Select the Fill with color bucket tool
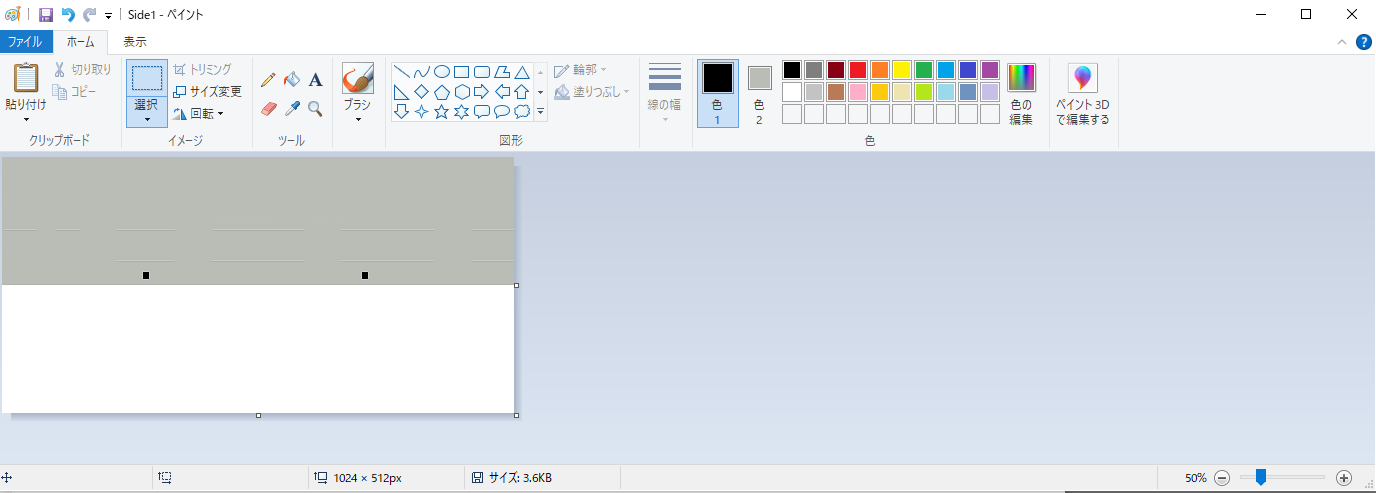 click(x=292, y=80)
